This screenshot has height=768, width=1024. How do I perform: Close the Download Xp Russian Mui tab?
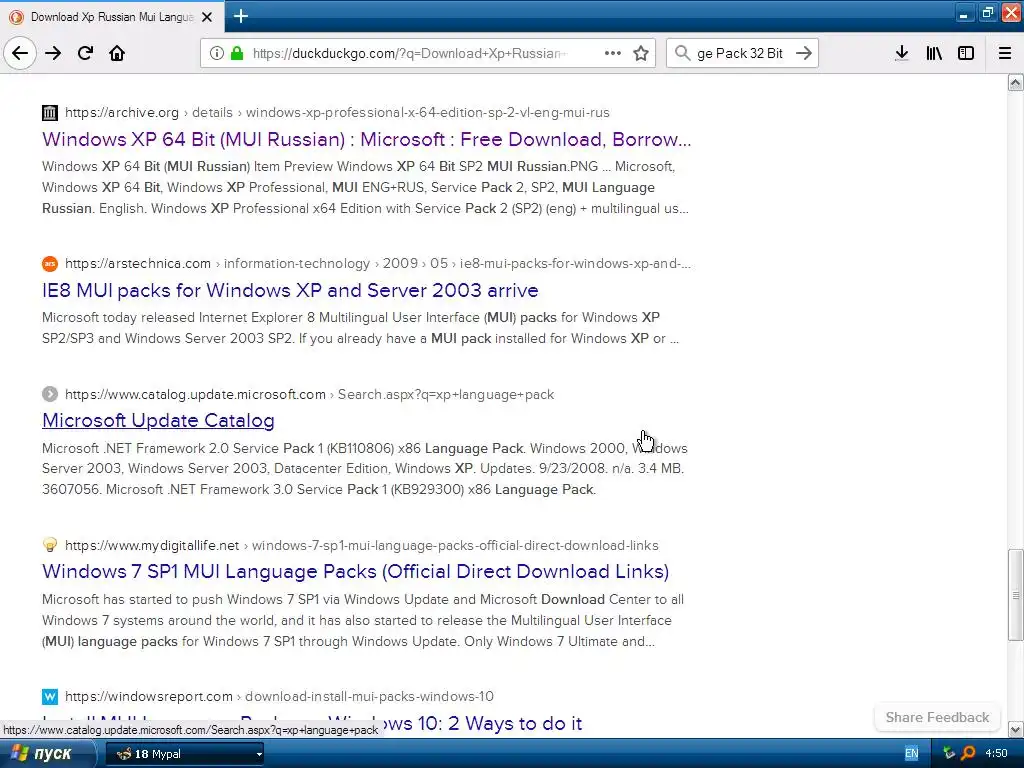pos(207,17)
